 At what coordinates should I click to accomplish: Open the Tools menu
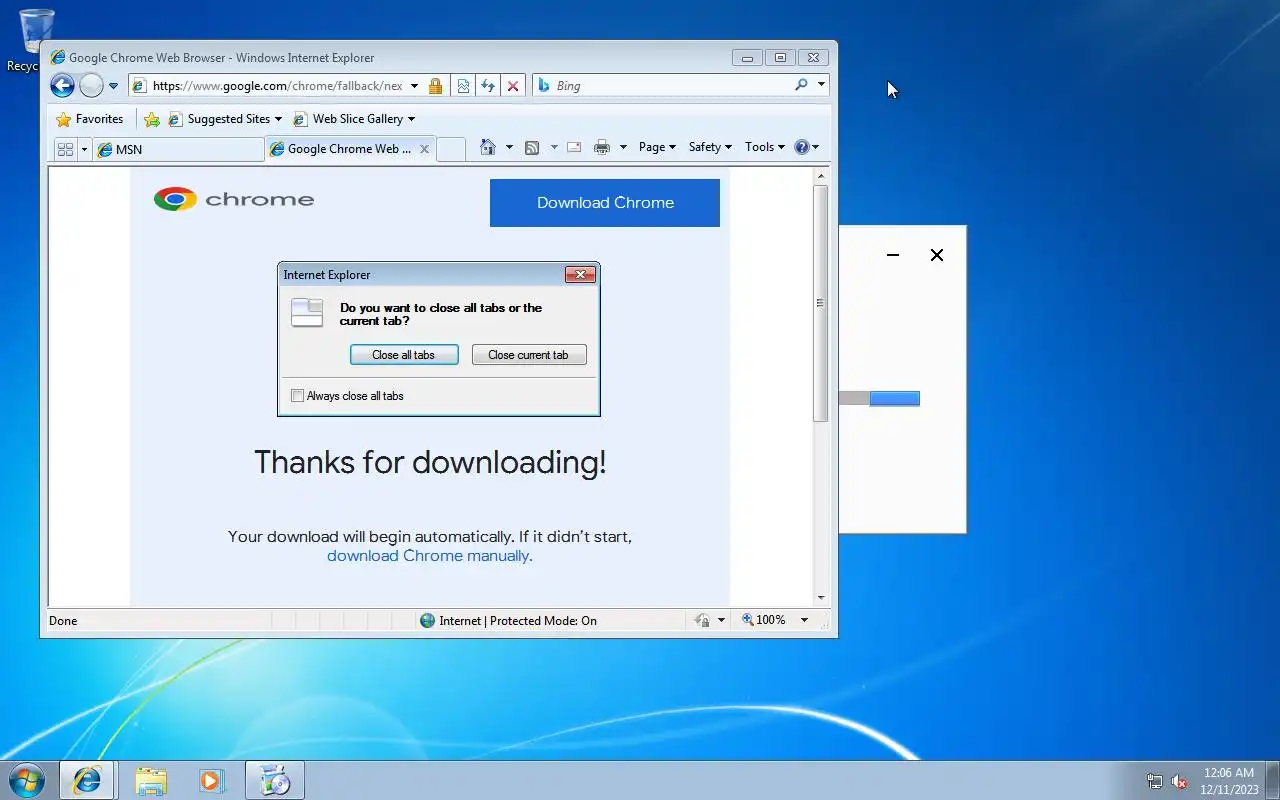pos(765,147)
